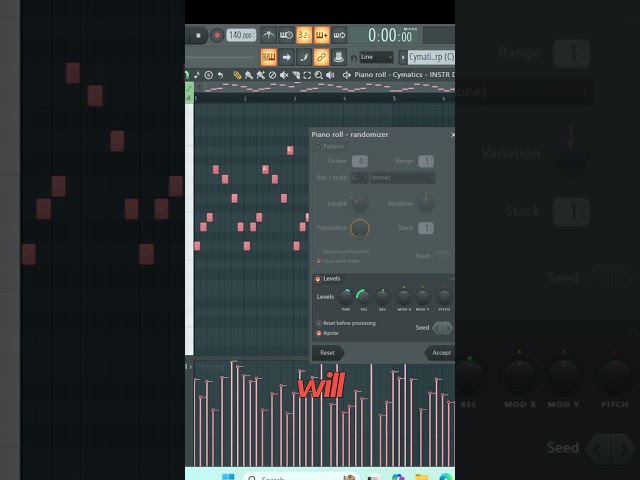Select the Paint brush tool

(249, 75)
